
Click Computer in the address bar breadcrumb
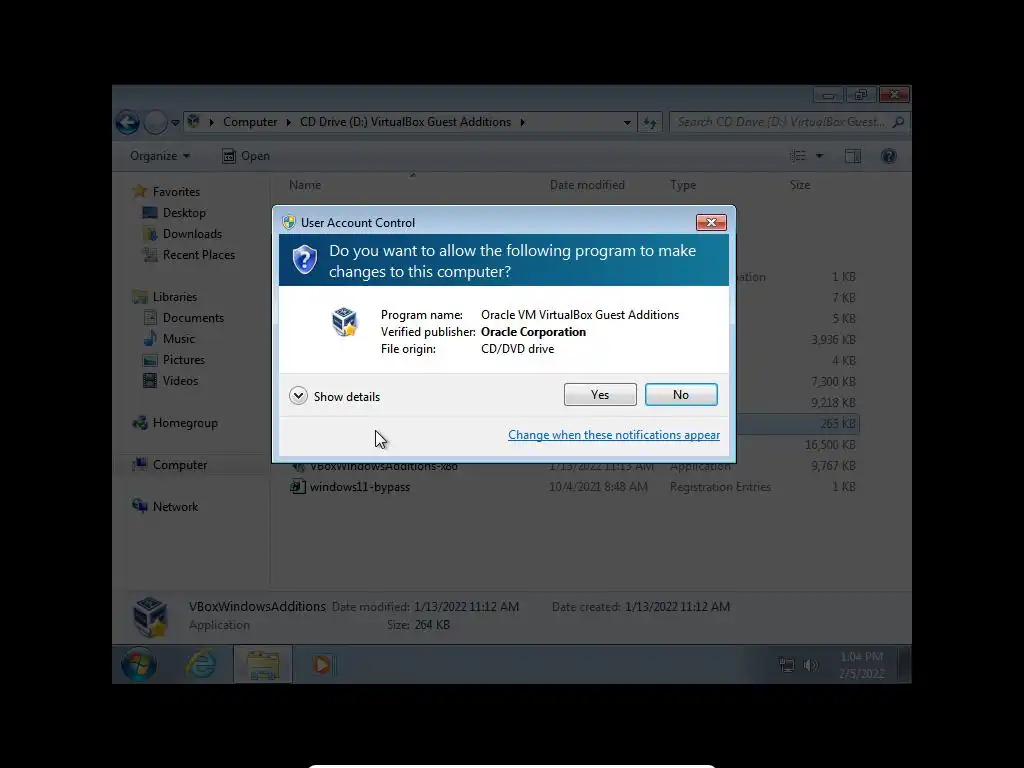tap(250, 122)
